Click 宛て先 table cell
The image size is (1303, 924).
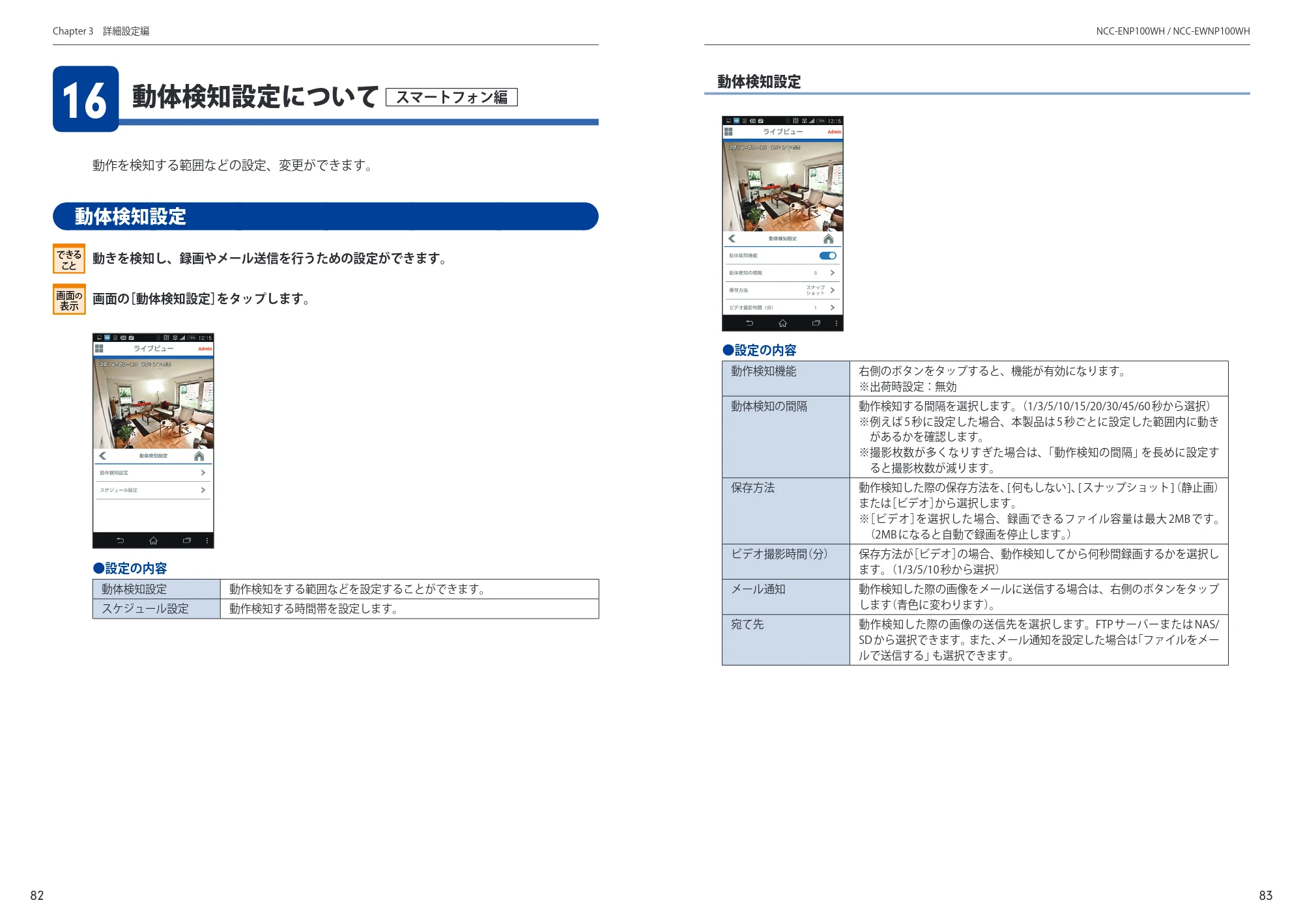786,639
